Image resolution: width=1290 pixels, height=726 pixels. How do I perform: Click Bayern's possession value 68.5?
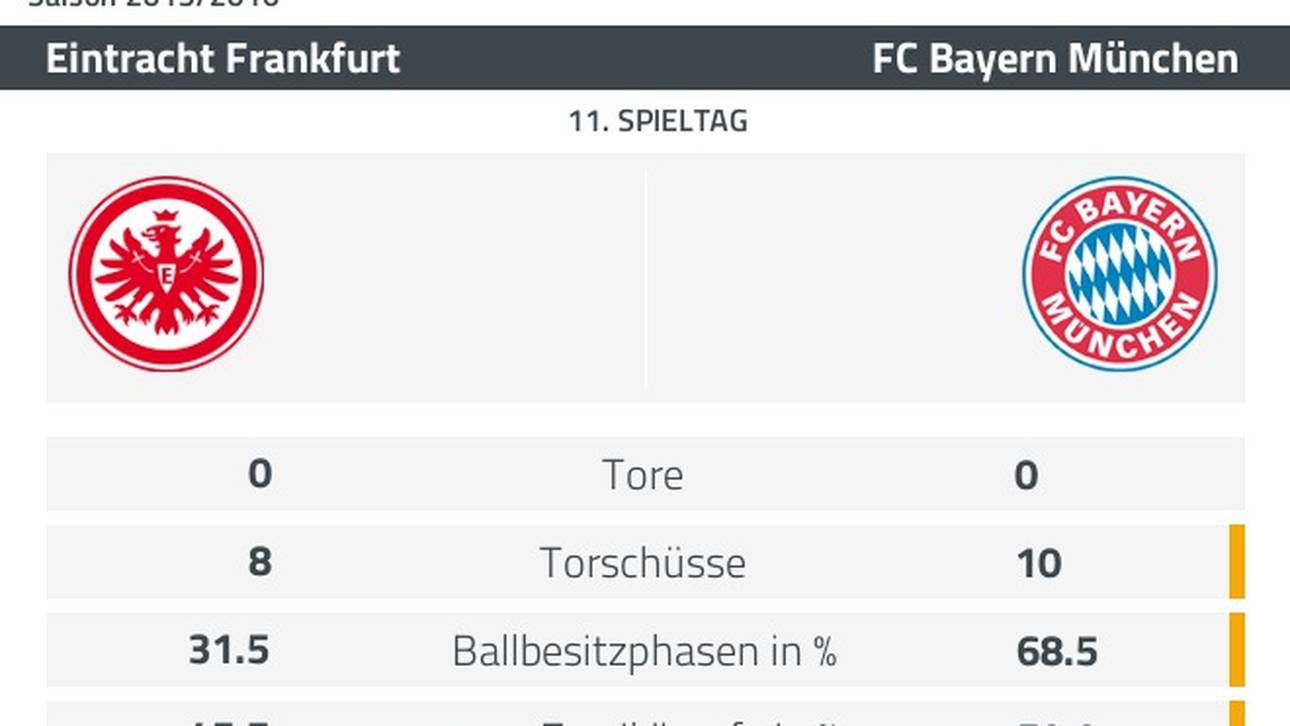click(1057, 652)
